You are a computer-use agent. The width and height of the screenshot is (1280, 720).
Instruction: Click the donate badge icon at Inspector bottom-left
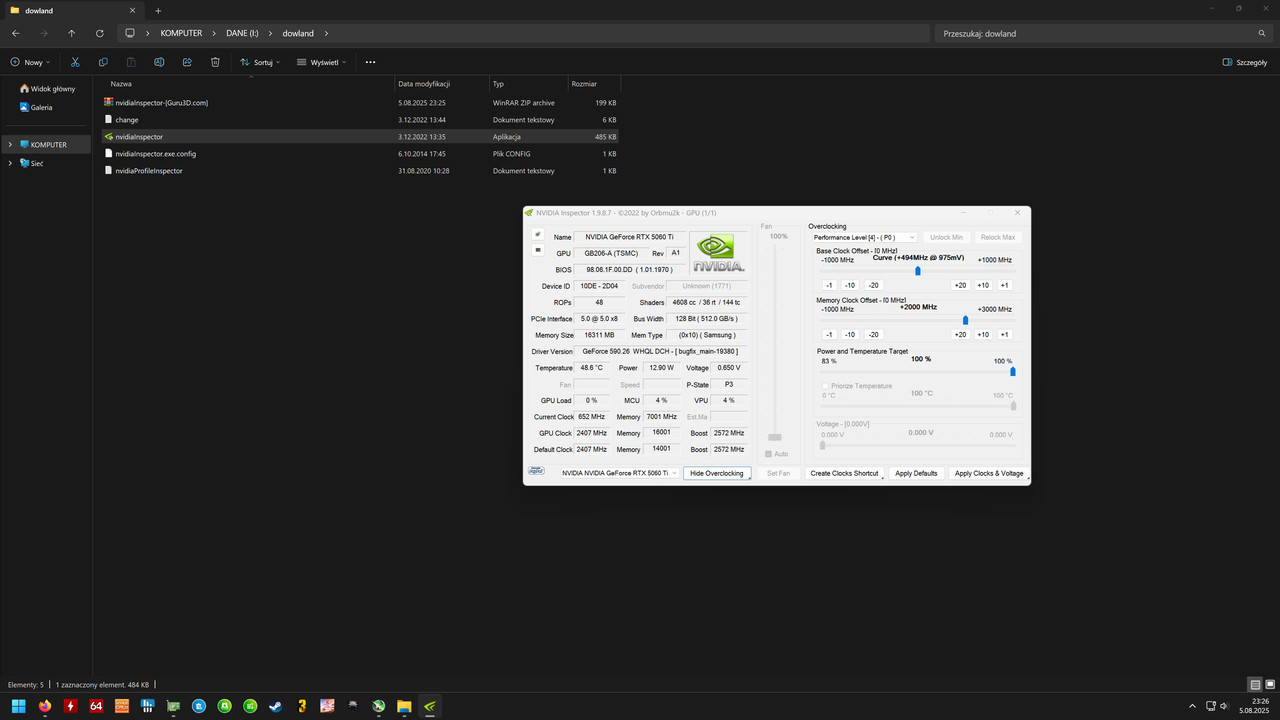537,472
